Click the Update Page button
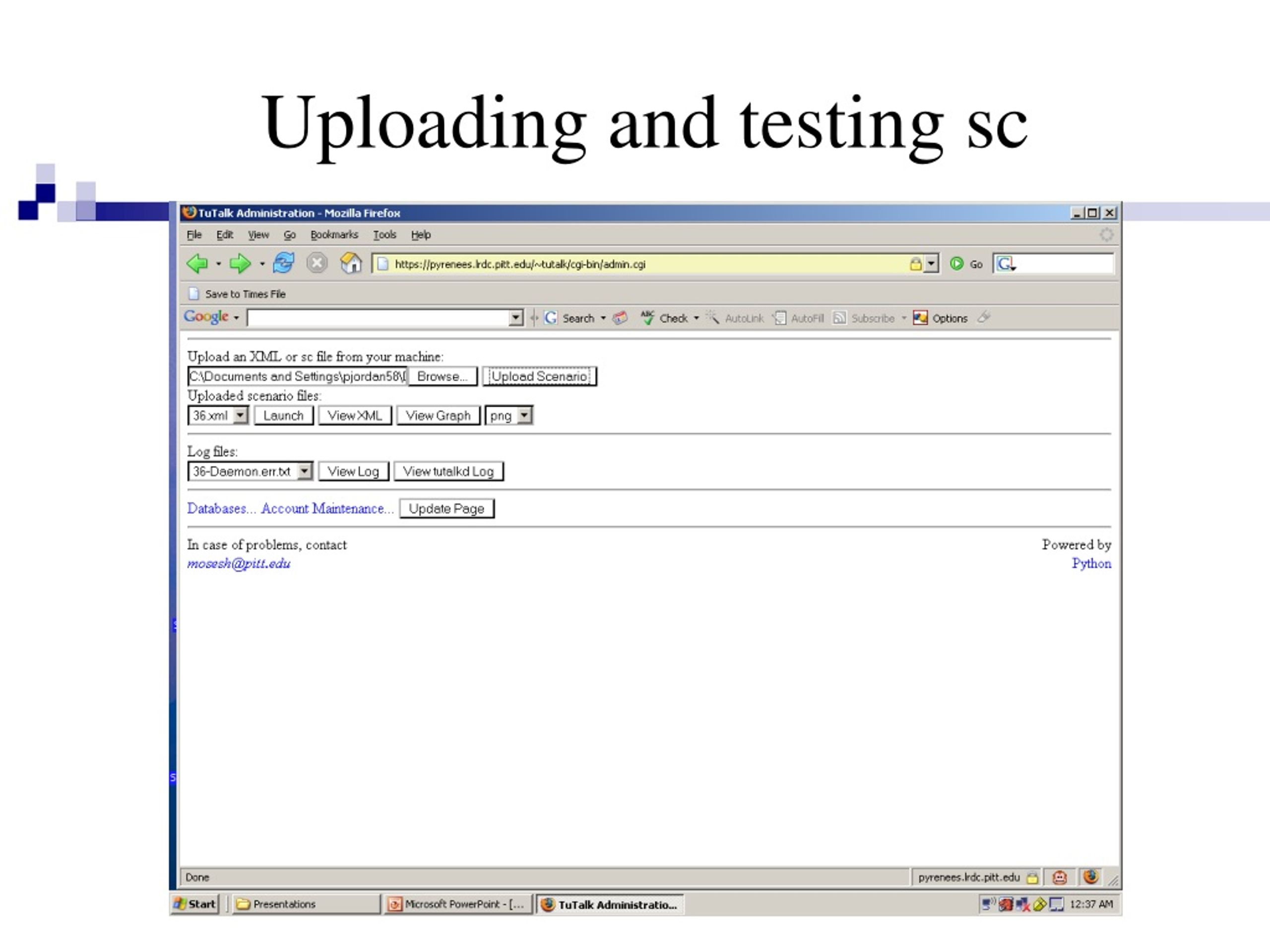Screen dimensions: 1270x952 [446, 508]
